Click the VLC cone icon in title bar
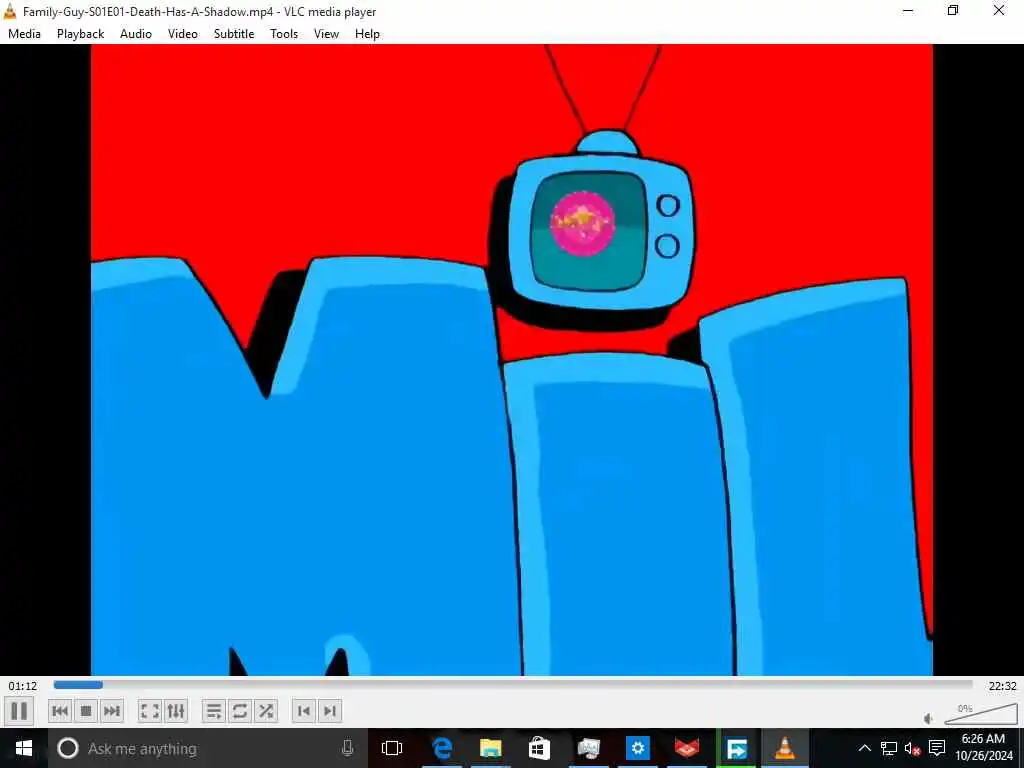Image resolution: width=1024 pixels, height=768 pixels. point(10,11)
